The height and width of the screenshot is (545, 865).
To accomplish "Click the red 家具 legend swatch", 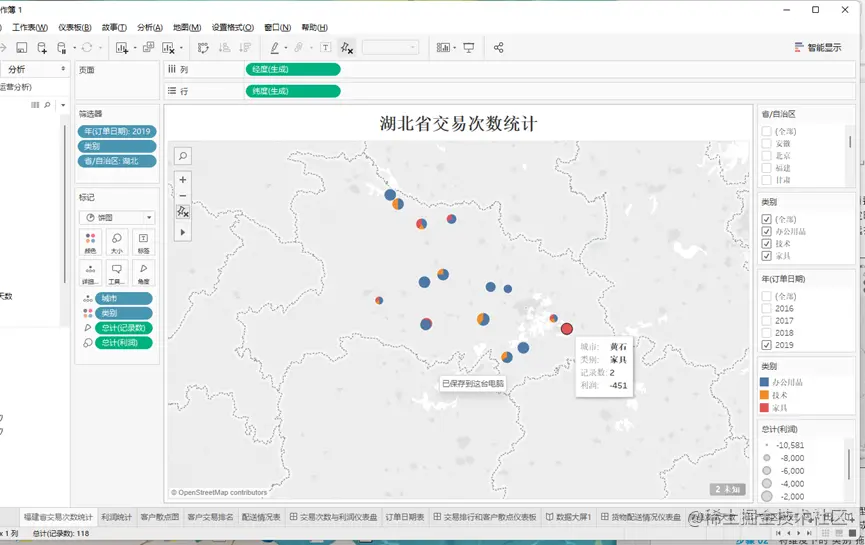I will point(764,408).
